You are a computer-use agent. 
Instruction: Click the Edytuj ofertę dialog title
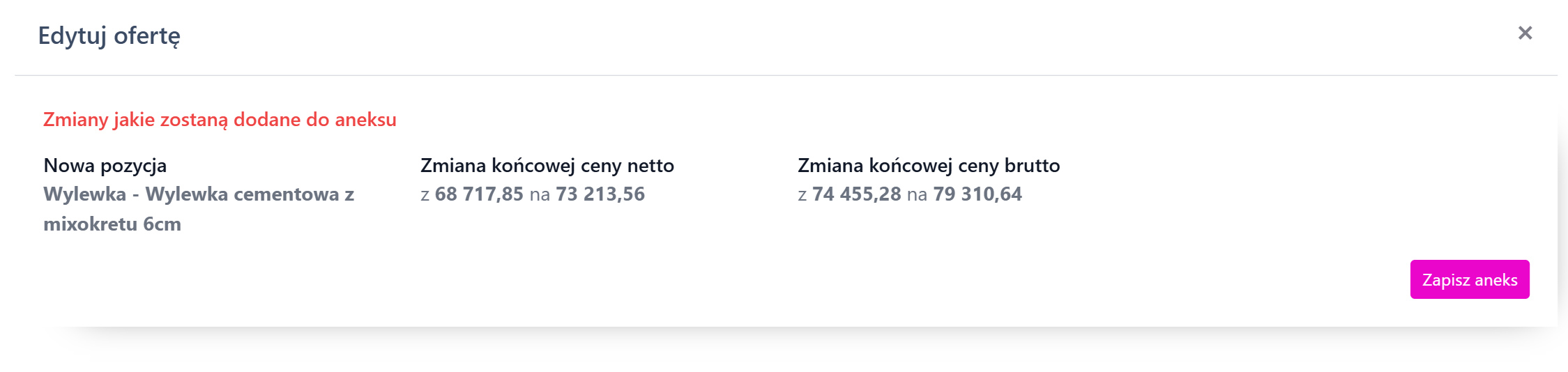(109, 36)
